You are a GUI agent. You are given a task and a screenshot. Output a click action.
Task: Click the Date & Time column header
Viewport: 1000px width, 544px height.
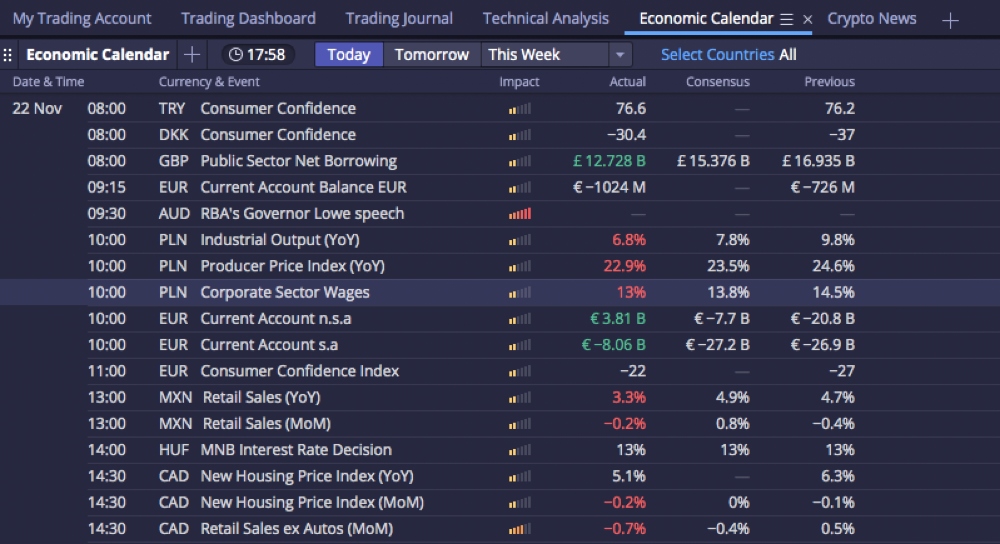coord(48,82)
